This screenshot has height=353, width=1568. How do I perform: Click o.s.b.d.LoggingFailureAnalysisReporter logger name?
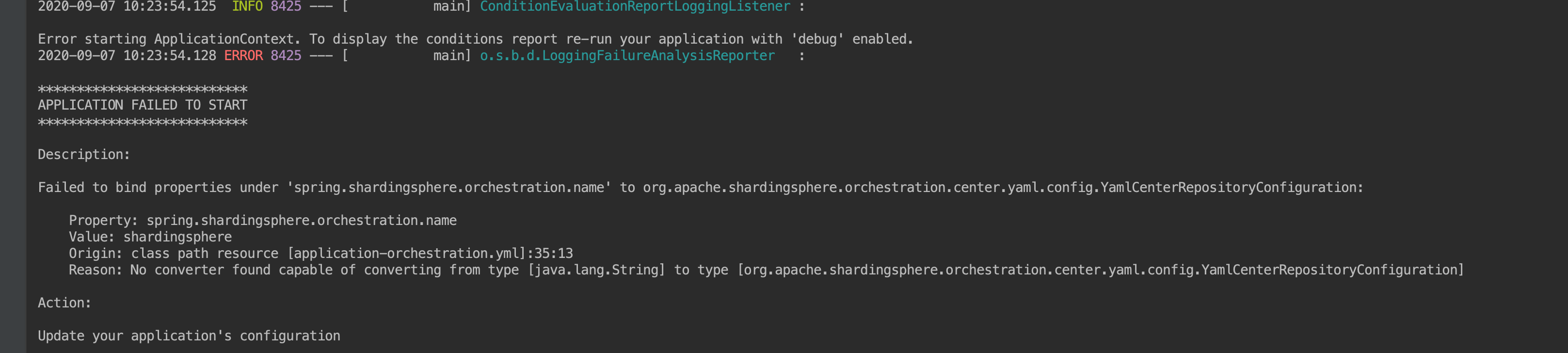[627, 56]
